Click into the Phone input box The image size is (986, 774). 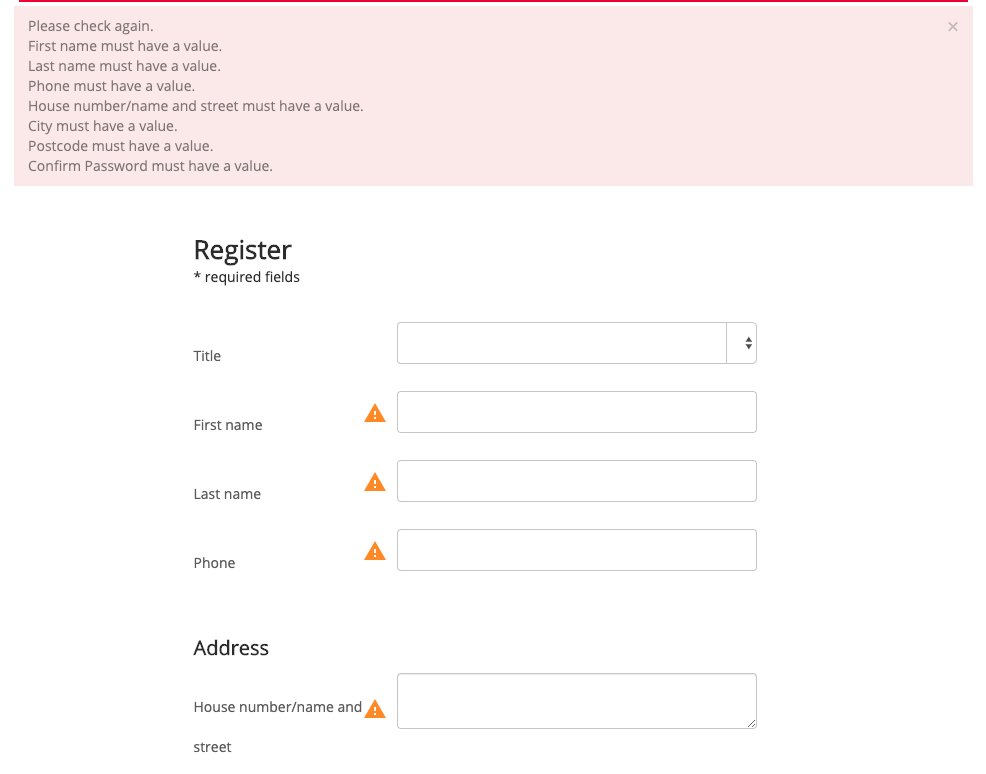(x=577, y=551)
